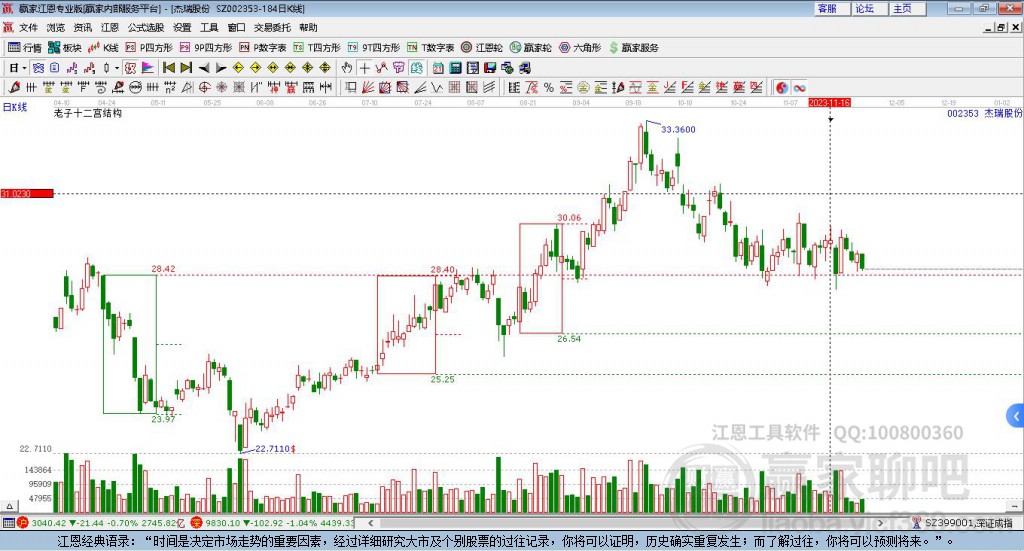Click the 客服 button in title bar
1024x551 pixels.
831,8
